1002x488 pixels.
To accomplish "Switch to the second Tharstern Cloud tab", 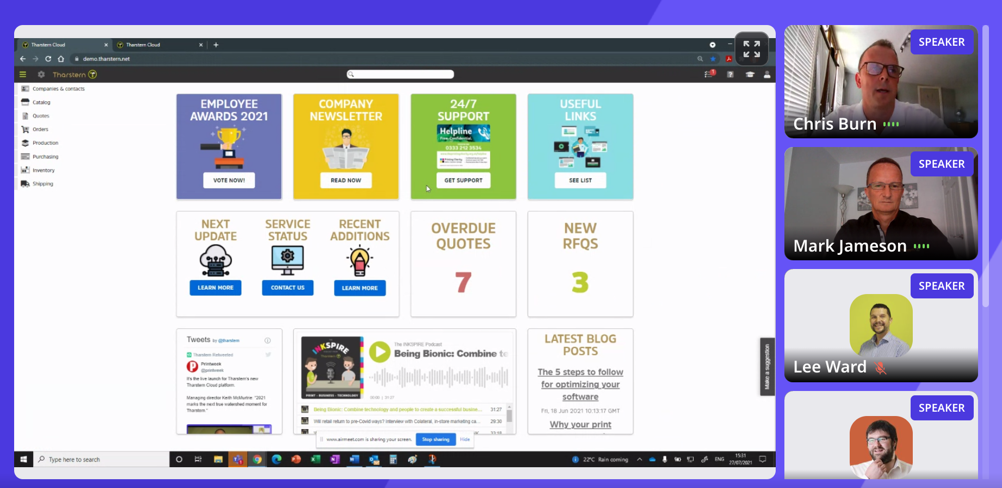I will (159, 45).
